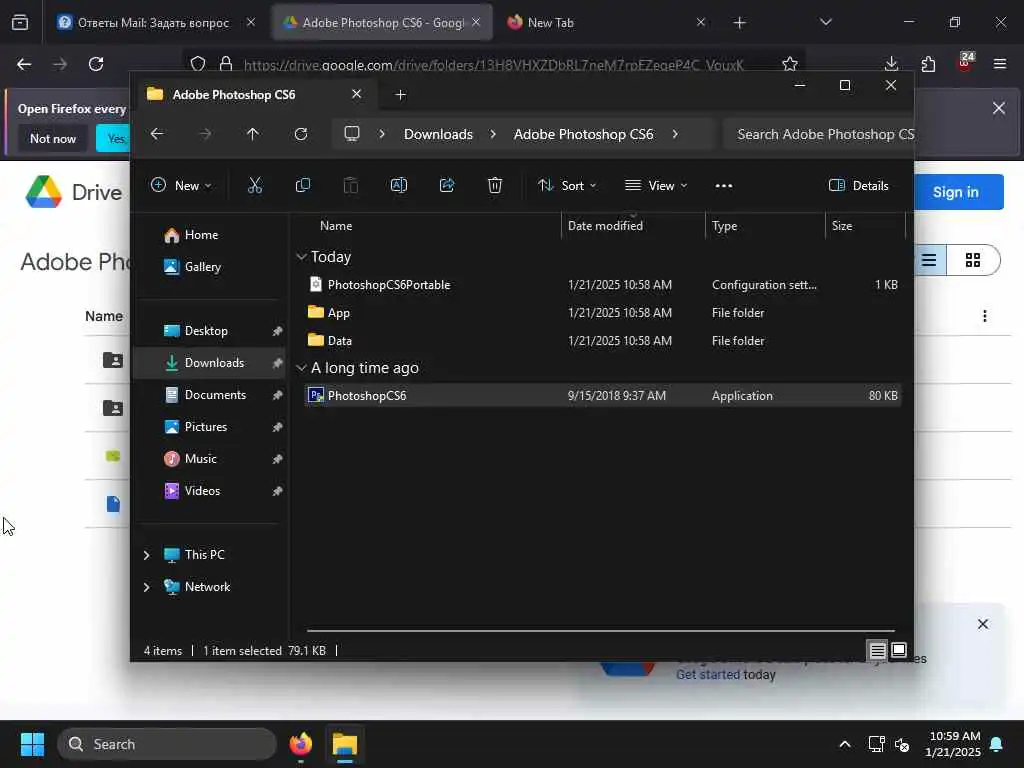Click the Windows Start button
The height and width of the screenshot is (768, 1024).
tap(32, 744)
